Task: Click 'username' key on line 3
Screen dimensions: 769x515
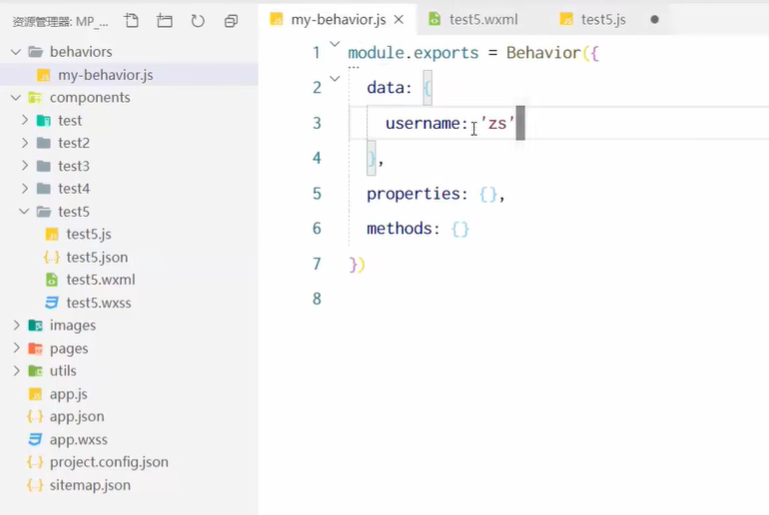Action: coord(422,124)
